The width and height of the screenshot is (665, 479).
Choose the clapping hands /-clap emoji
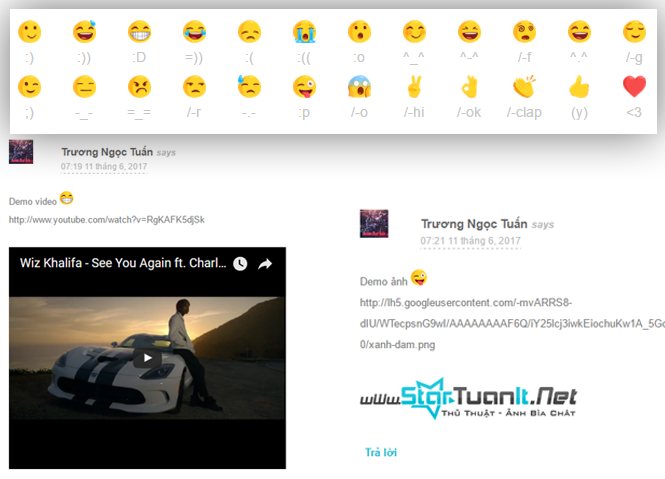click(525, 87)
